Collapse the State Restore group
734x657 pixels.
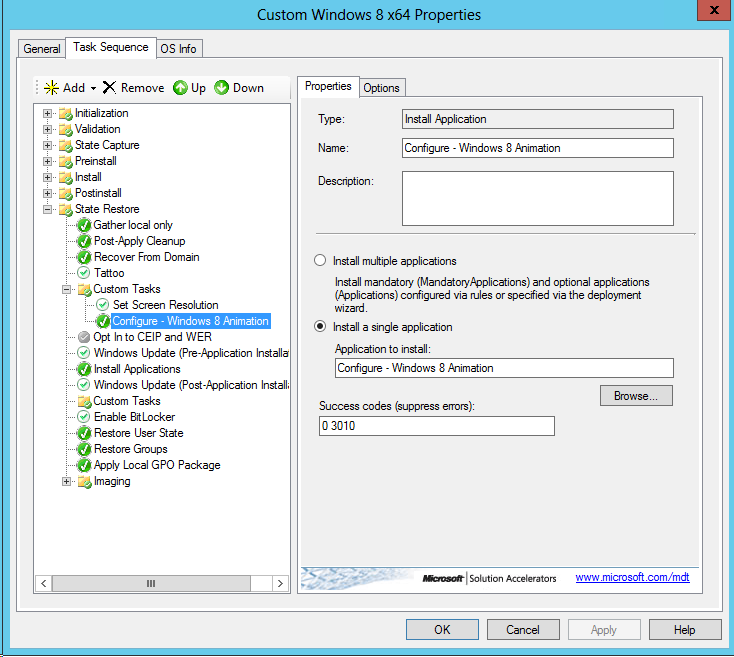47,209
